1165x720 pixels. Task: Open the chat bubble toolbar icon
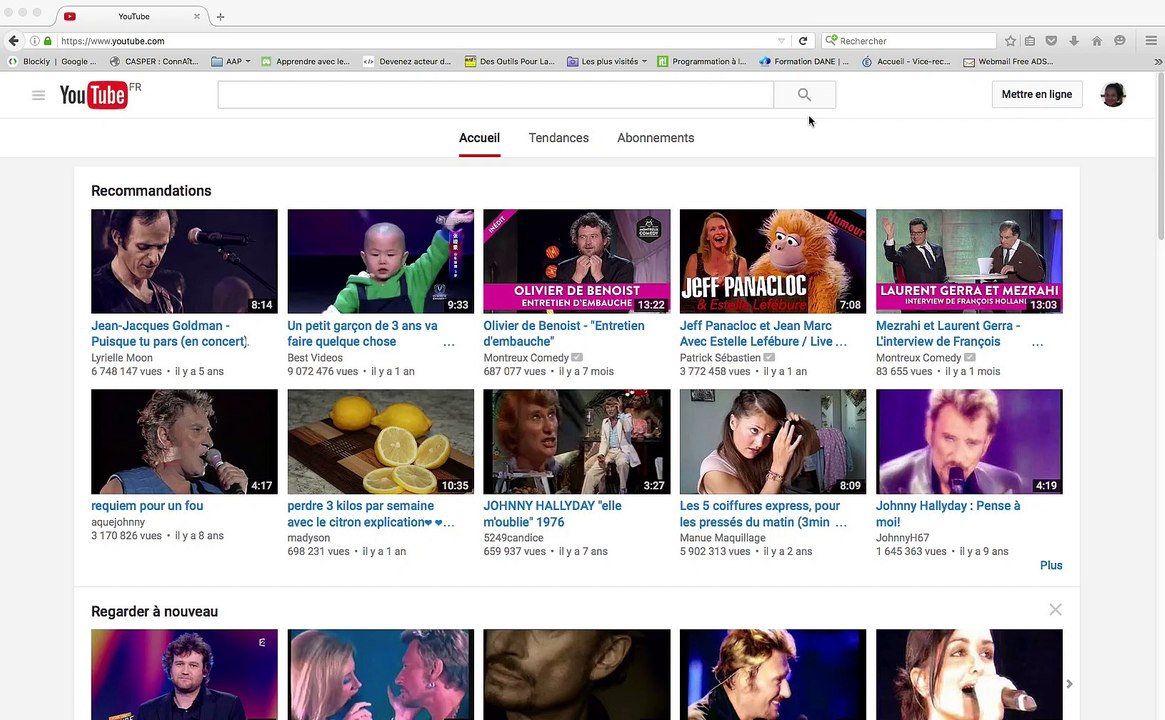pyautogui.click(x=1120, y=41)
